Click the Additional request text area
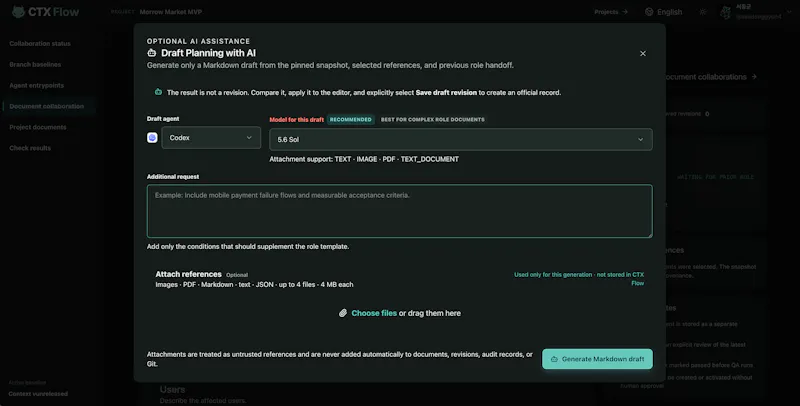The width and height of the screenshot is (800, 406). click(399, 211)
